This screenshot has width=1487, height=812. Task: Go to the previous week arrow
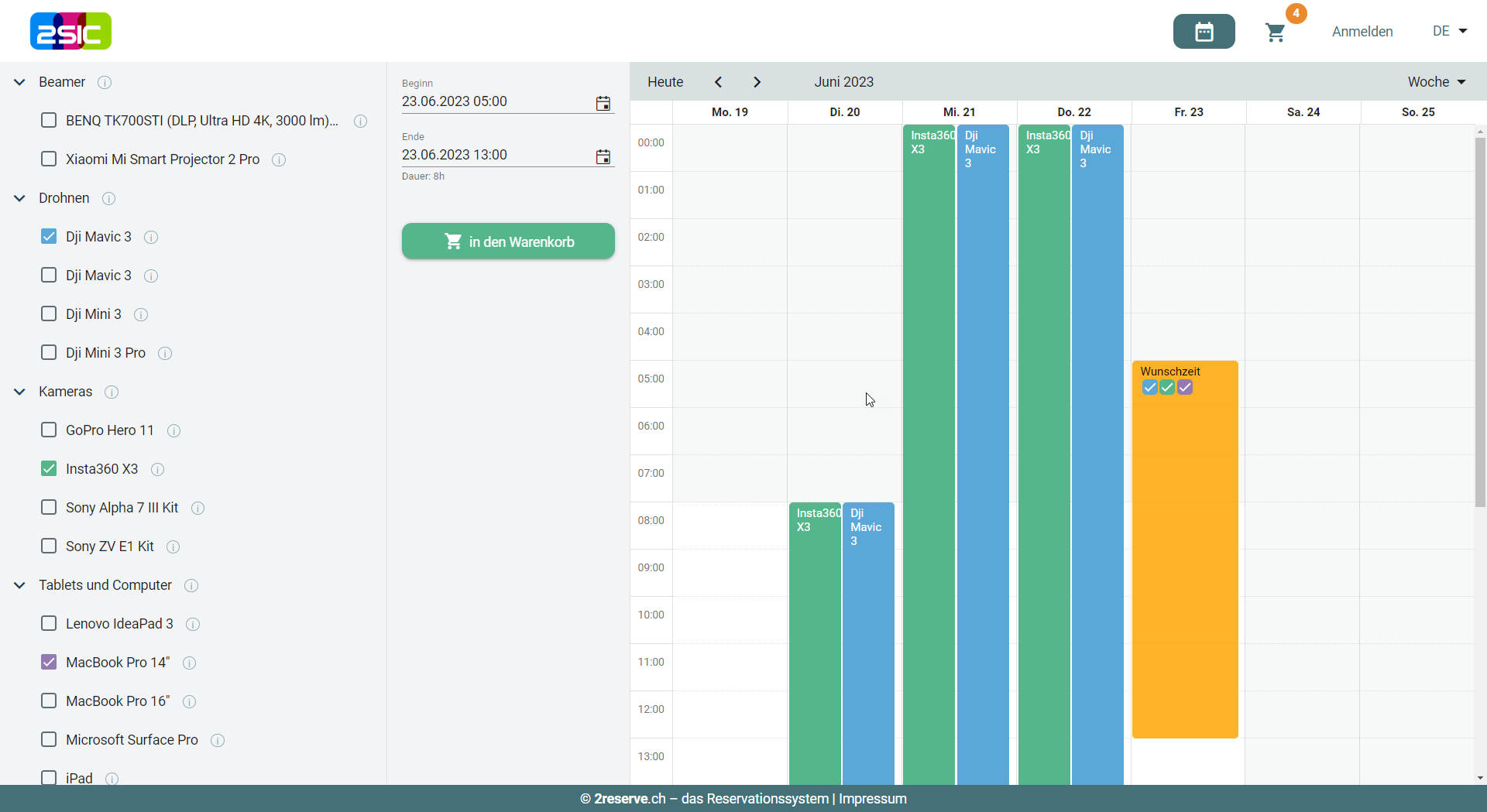pyautogui.click(x=718, y=82)
